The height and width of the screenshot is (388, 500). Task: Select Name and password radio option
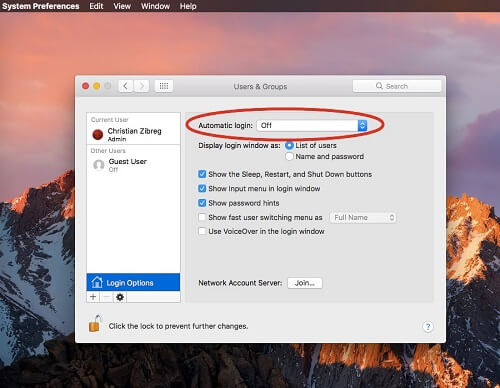click(x=289, y=156)
